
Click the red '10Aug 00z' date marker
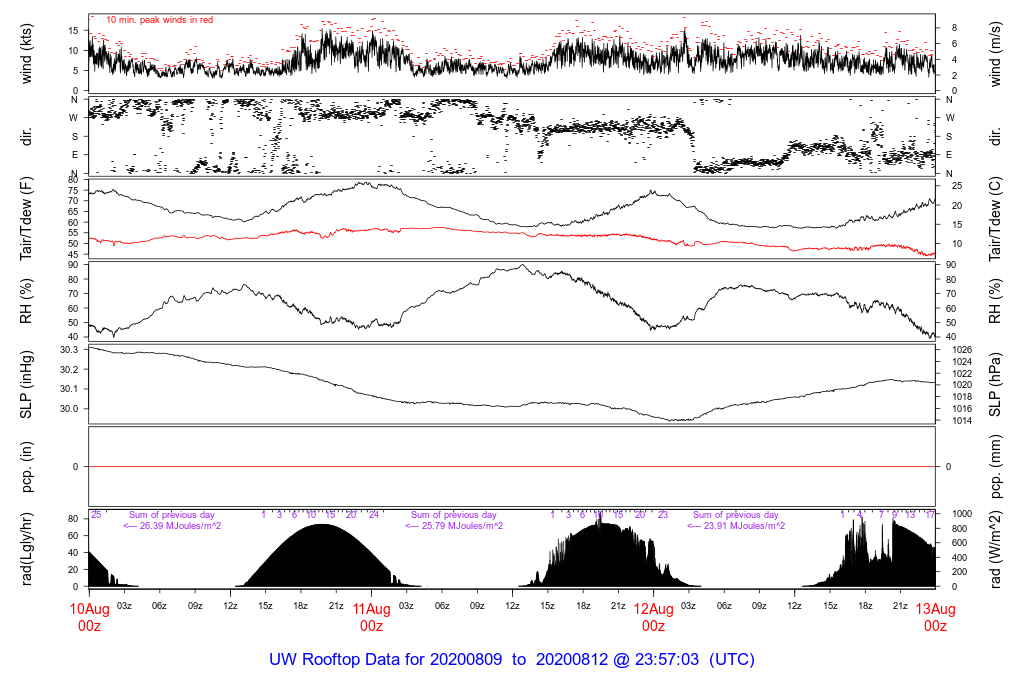89,617
